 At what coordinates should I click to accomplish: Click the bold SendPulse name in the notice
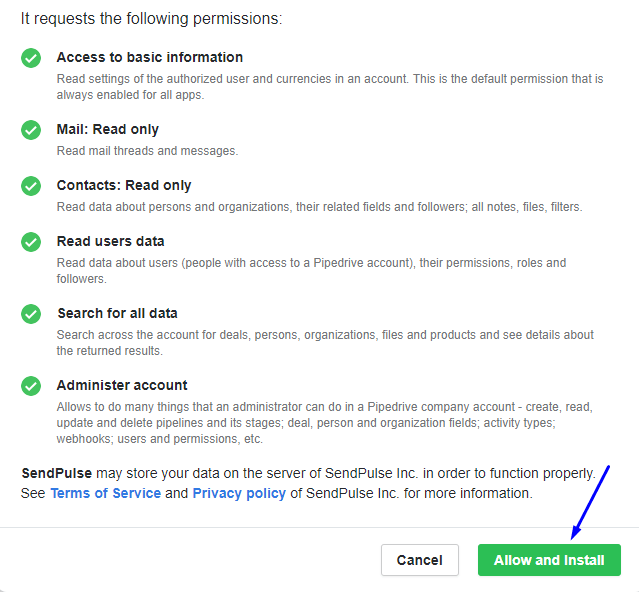click(56, 472)
